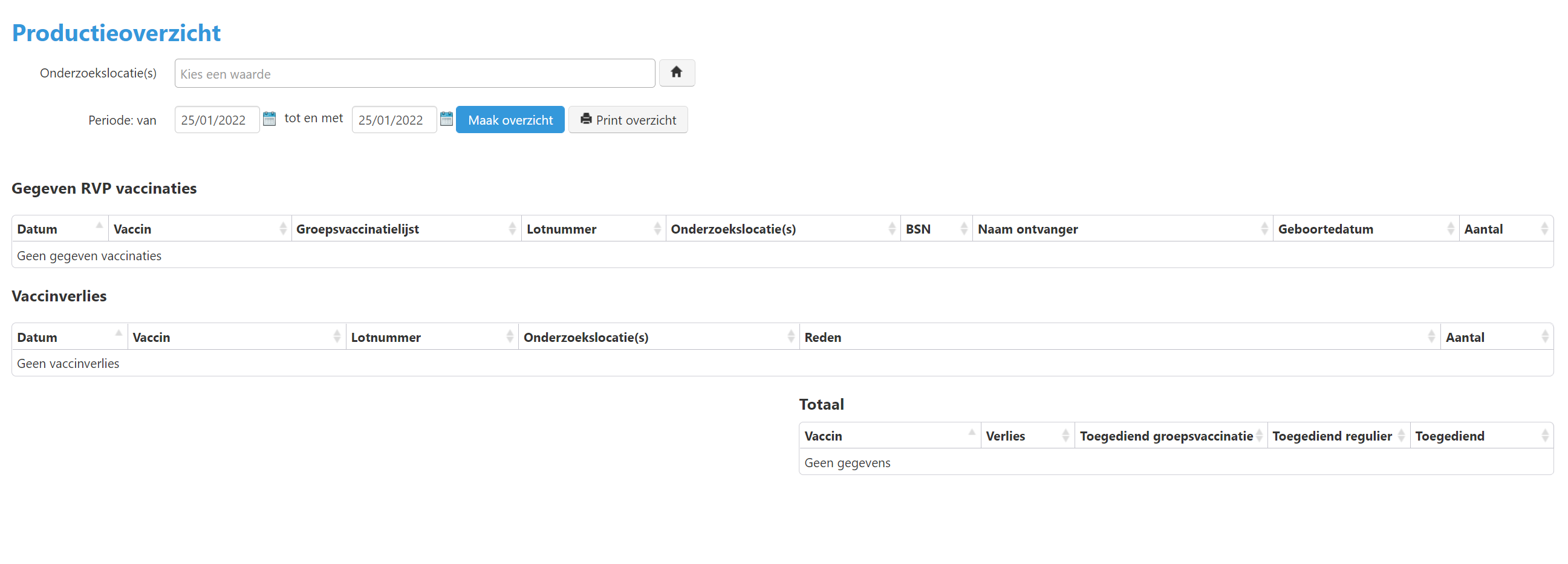Click the Print overzicht button
The image size is (1568, 564).
pyautogui.click(x=628, y=120)
